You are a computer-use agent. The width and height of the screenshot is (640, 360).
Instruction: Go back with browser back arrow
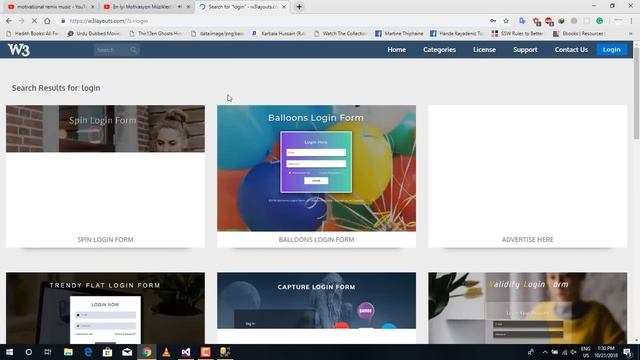(9, 21)
